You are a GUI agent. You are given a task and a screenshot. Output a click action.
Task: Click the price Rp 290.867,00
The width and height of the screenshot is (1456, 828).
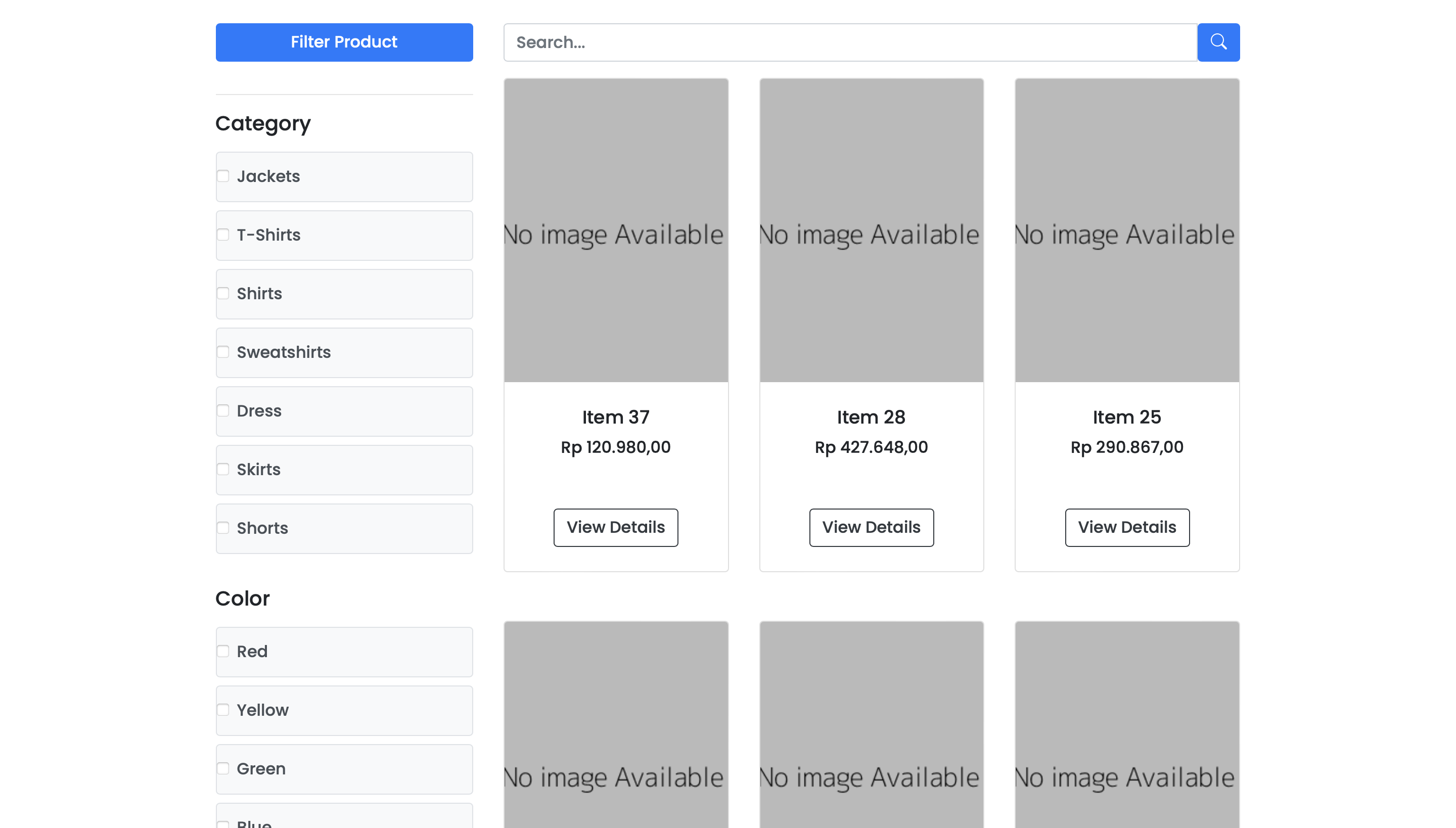click(x=1127, y=447)
